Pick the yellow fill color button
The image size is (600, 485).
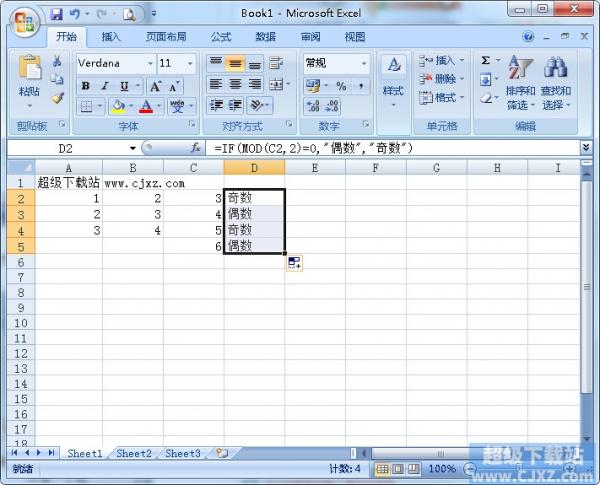pos(118,106)
